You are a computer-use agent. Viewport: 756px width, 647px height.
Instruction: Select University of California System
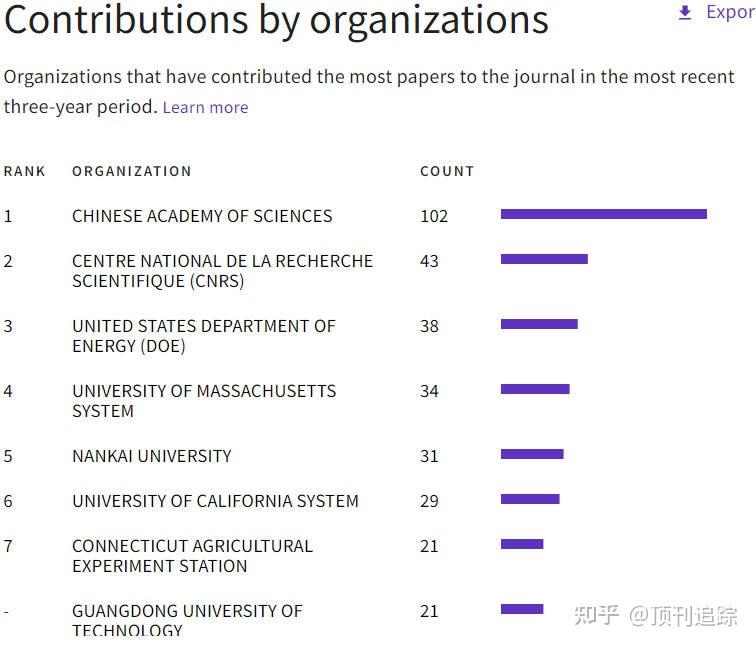pyautogui.click(x=215, y=501)
